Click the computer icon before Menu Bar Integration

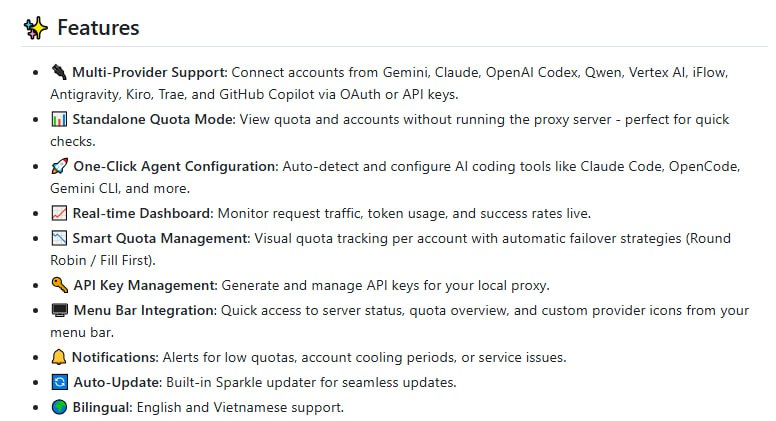58,311
